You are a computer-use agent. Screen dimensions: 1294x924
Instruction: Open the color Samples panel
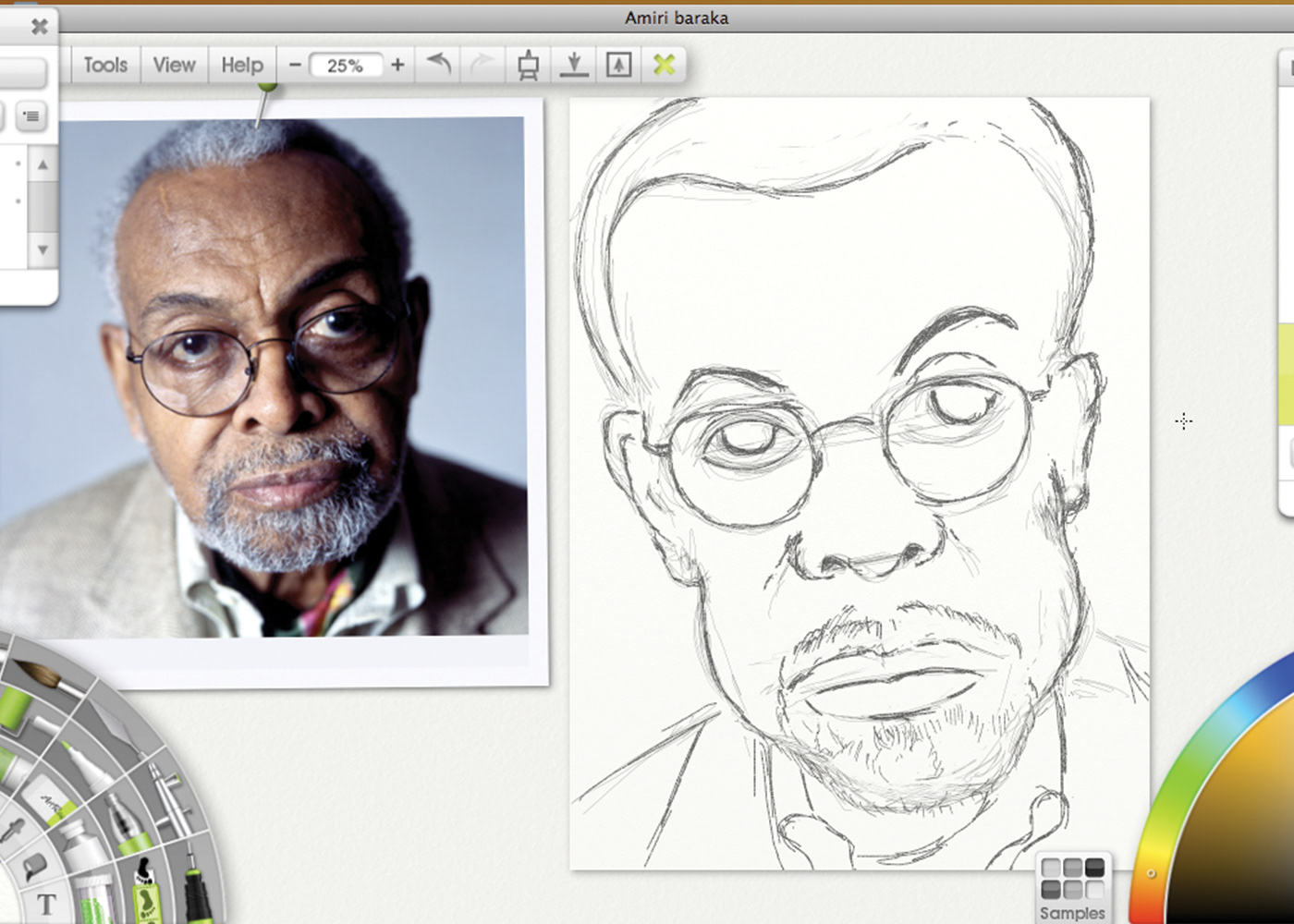click(1072, 889)
